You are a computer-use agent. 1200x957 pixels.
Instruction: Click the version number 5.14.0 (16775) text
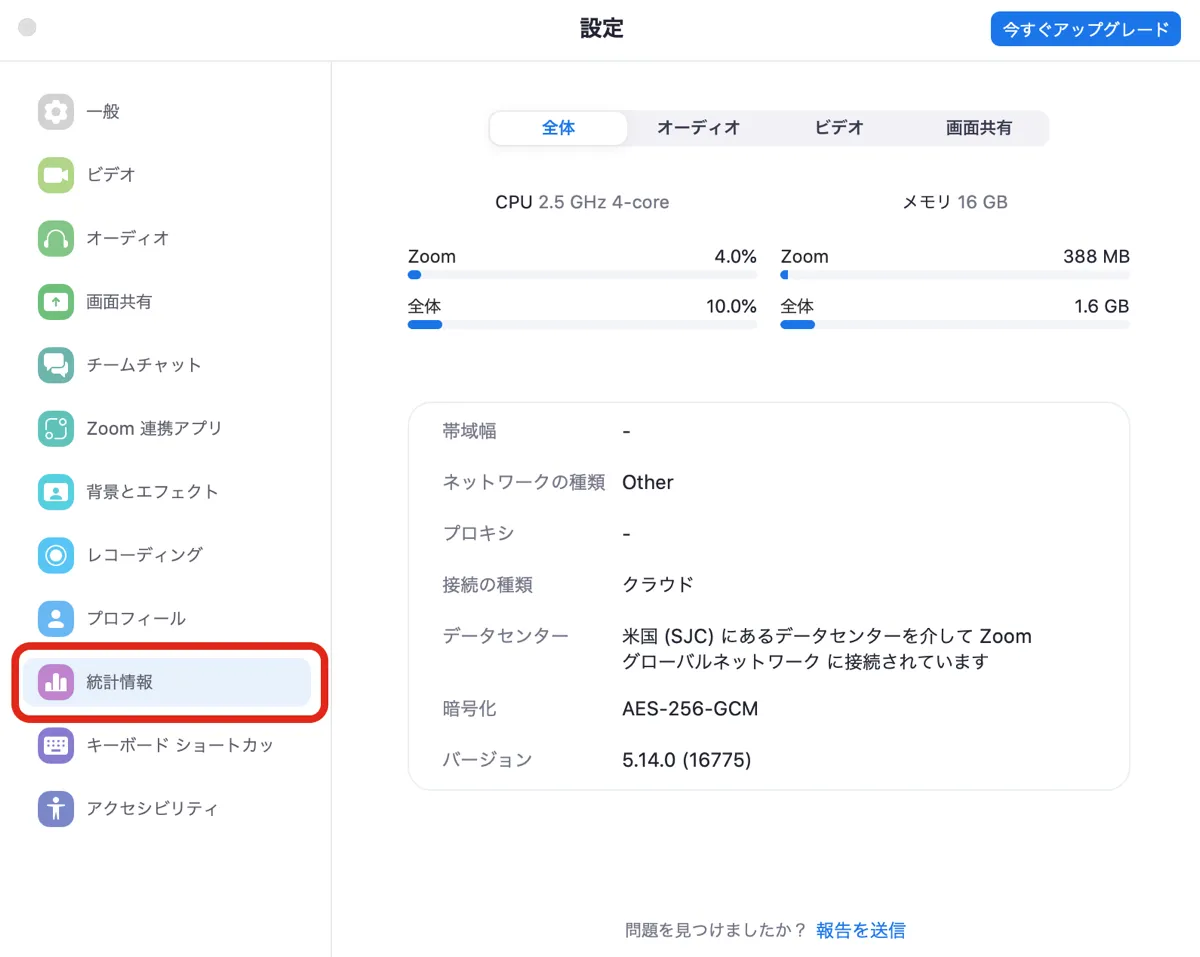(686, 760)
